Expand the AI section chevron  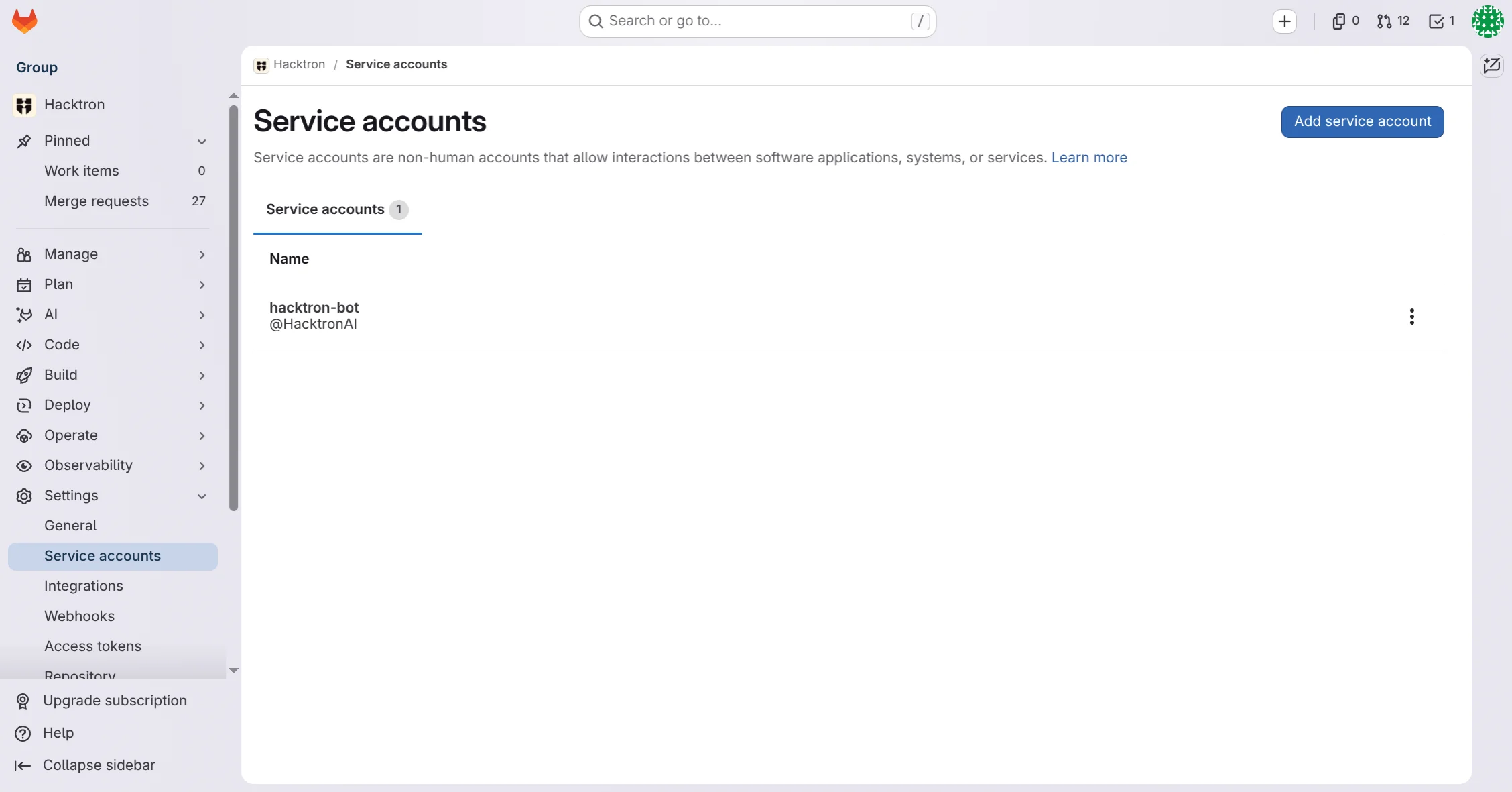(x=202, y=315)
